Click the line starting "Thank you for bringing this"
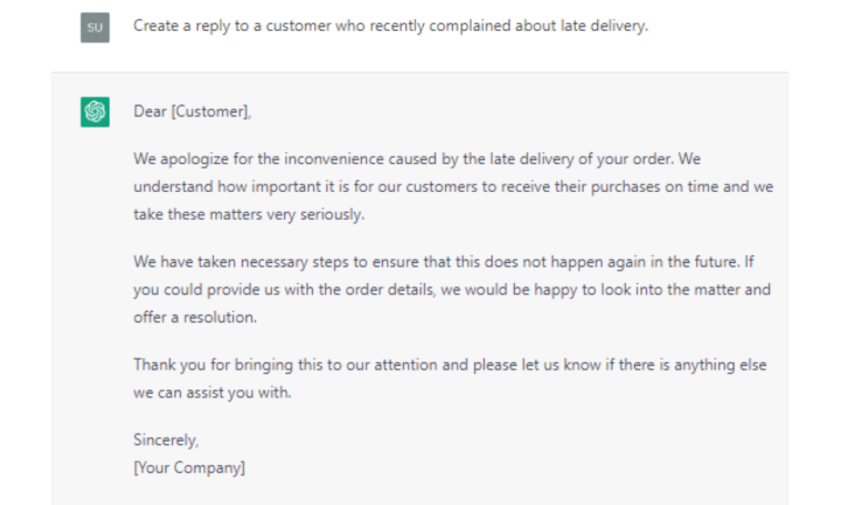Image resolution: width=850 pixels, height=505 pixels. pyautogui.click(x=450, y=365)
